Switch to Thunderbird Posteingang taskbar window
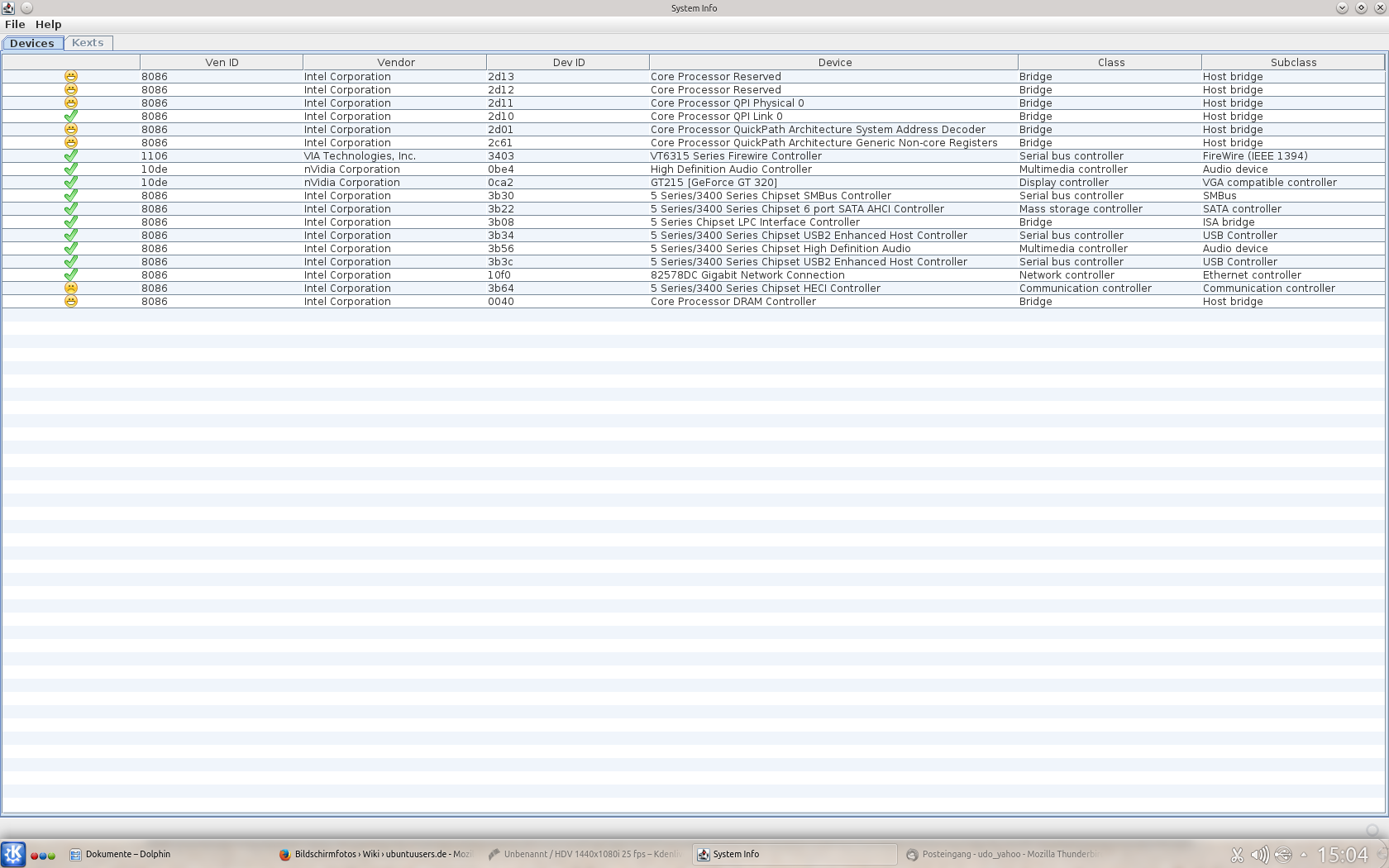This screenshot has height=868, width=1389. coord(1004,855)
